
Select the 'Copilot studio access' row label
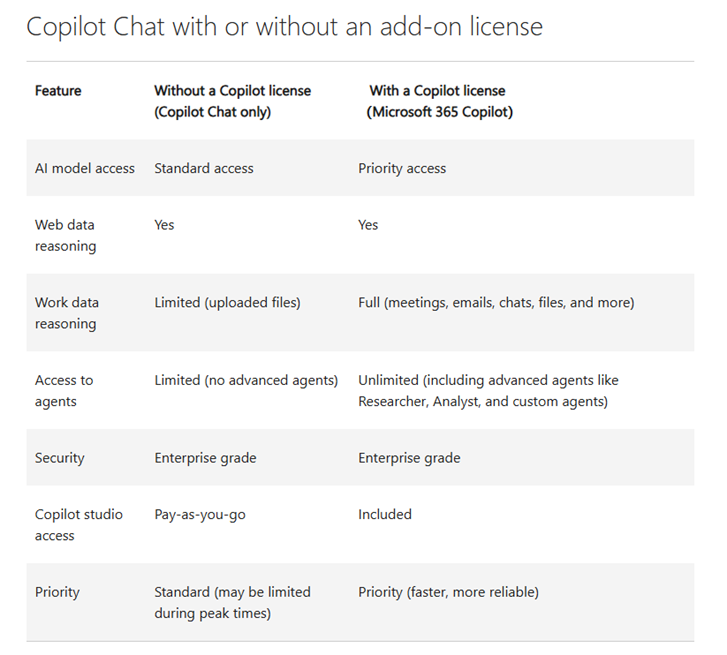click(79, 525)
